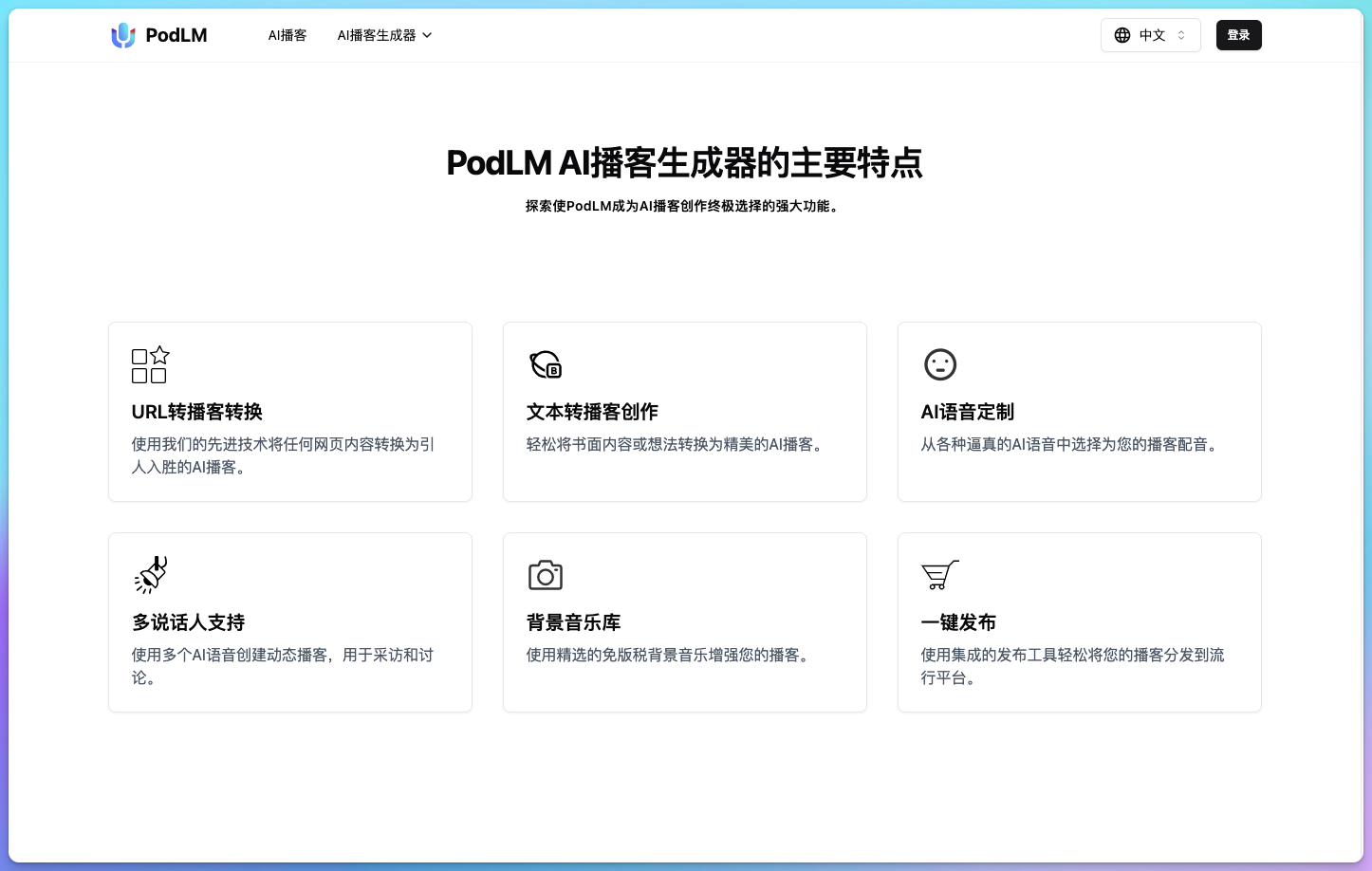Screen dimensions: 1372x871
Task: Click the subtitle 探索使PodLM成为AI播客创作终极选择的强大功能
Action: [x=685, y=206]
